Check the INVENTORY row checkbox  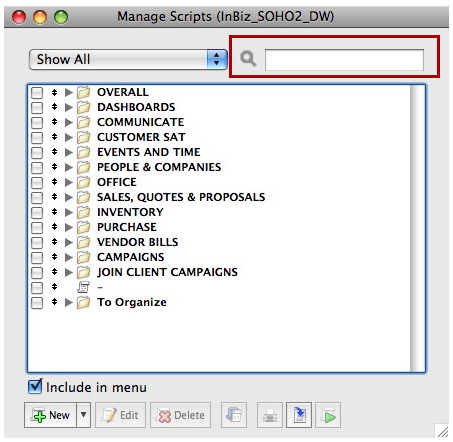37,213
